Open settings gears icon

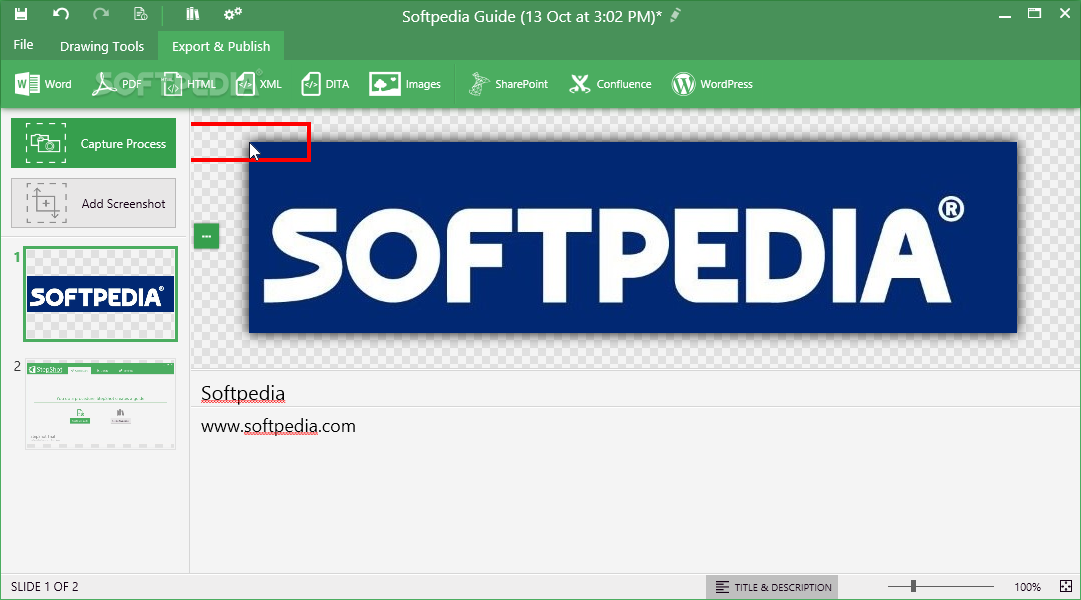(233, 14)
